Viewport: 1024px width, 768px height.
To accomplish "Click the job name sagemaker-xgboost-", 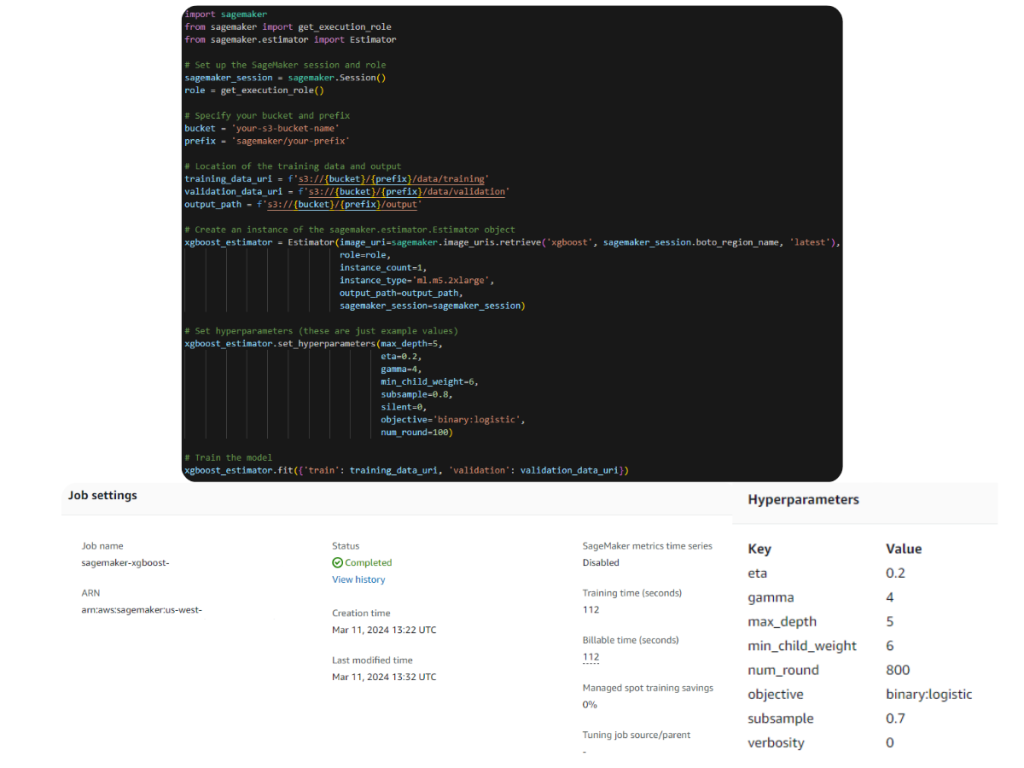I will [125, 562].
